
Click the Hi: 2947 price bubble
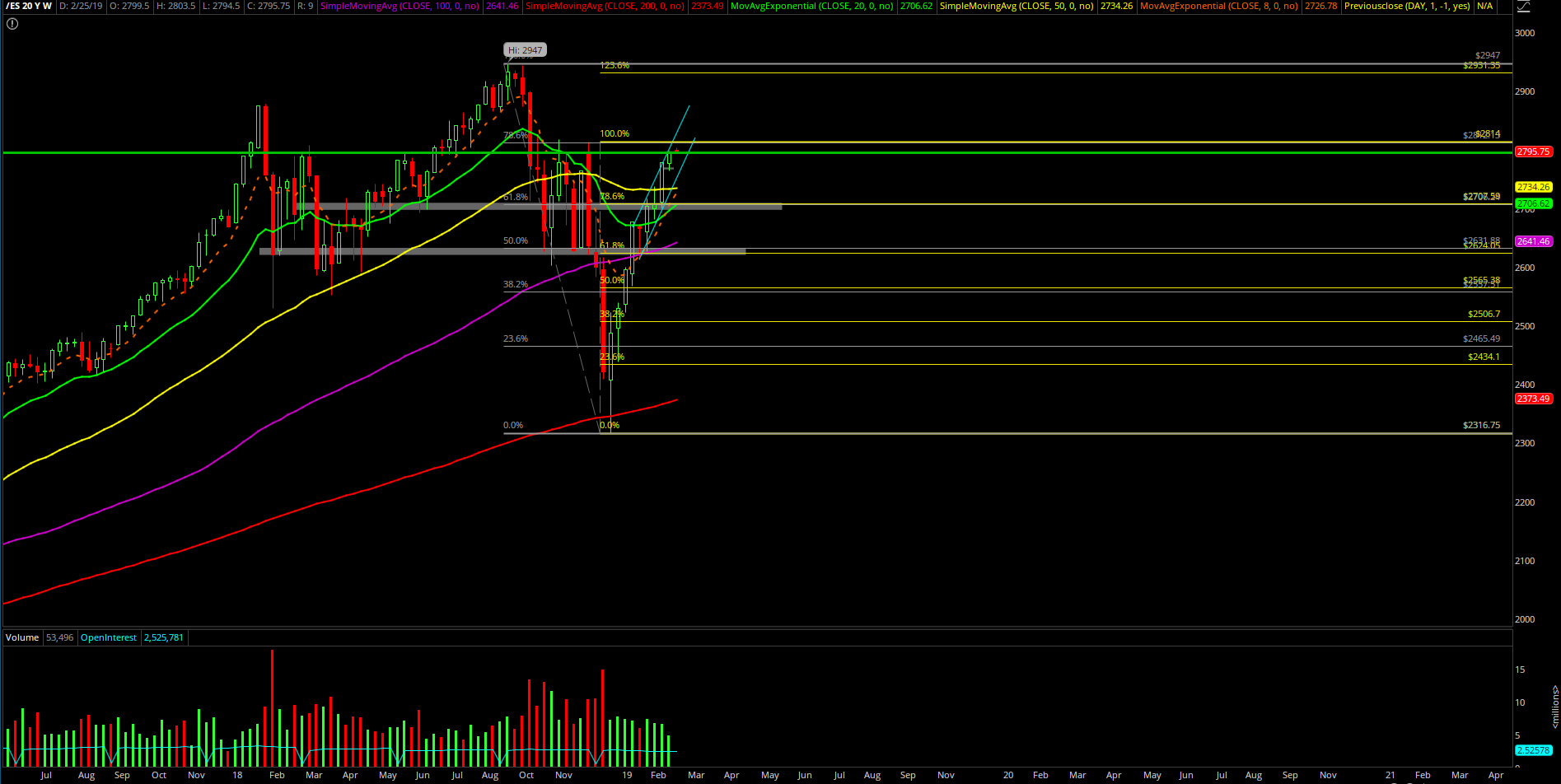pos(526,50)
